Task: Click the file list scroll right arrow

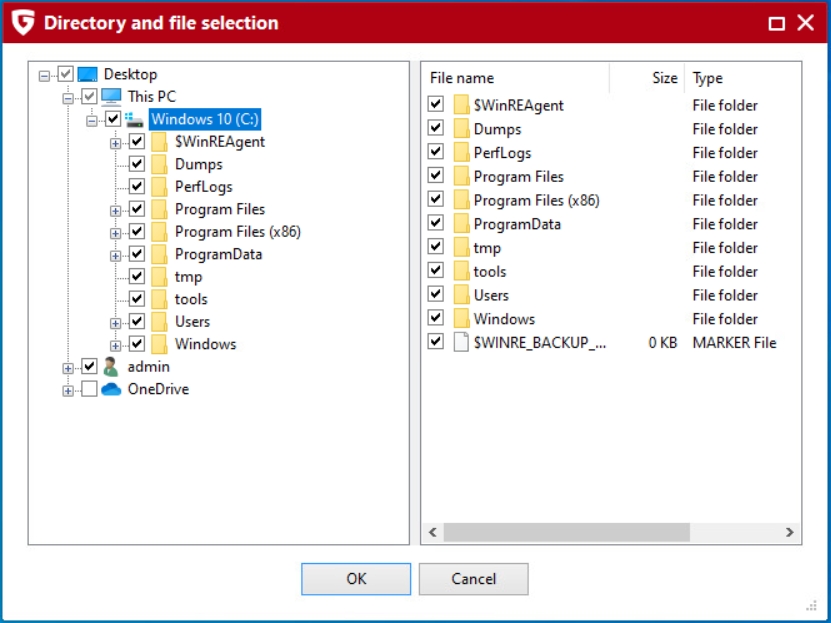Action: pos(790,532)
